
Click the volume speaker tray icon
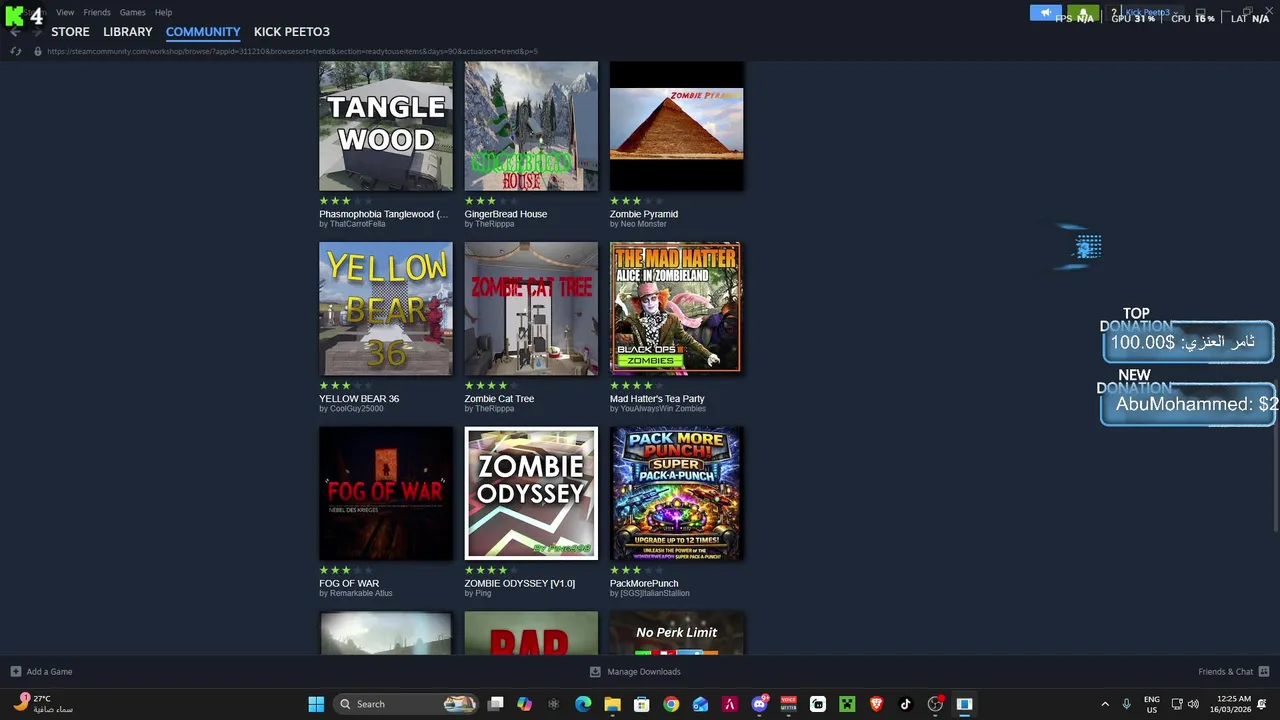pos(1193,704)
